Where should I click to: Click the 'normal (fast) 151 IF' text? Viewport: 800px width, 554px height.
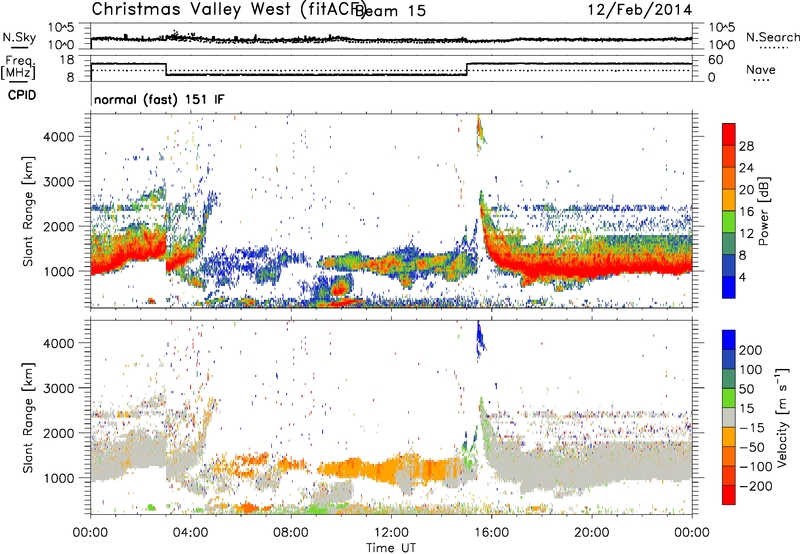tap(159, 99)
